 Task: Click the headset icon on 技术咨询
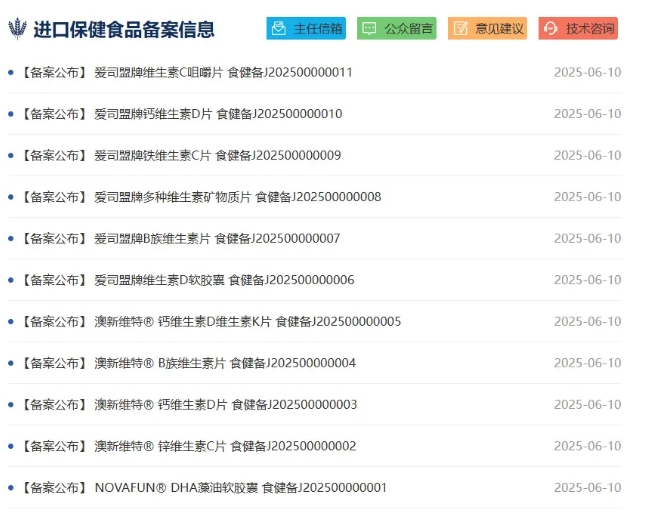pyautogui.click(x=550, y=28)
